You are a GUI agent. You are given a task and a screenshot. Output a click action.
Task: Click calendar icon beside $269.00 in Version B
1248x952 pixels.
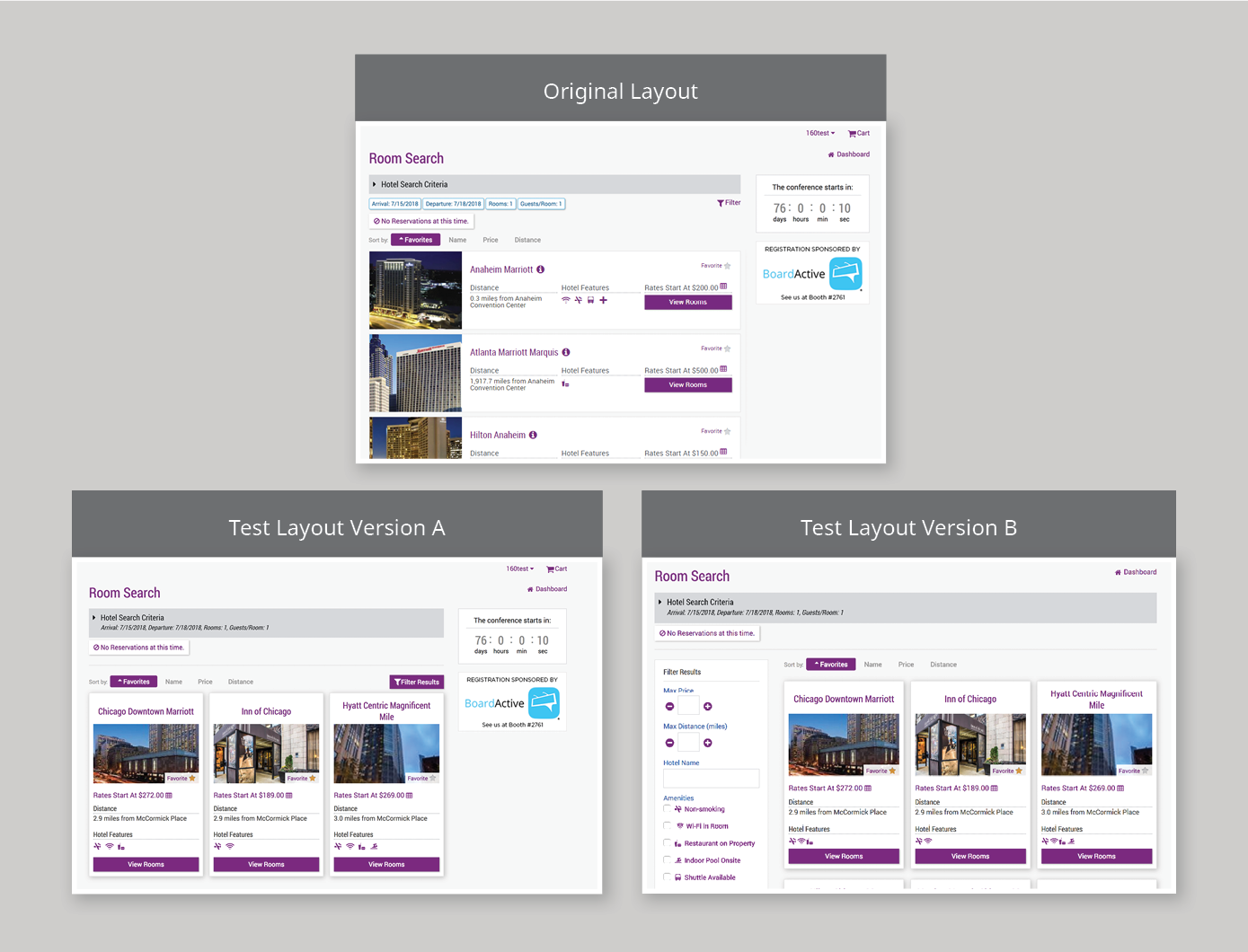(x=1120, y=788)
